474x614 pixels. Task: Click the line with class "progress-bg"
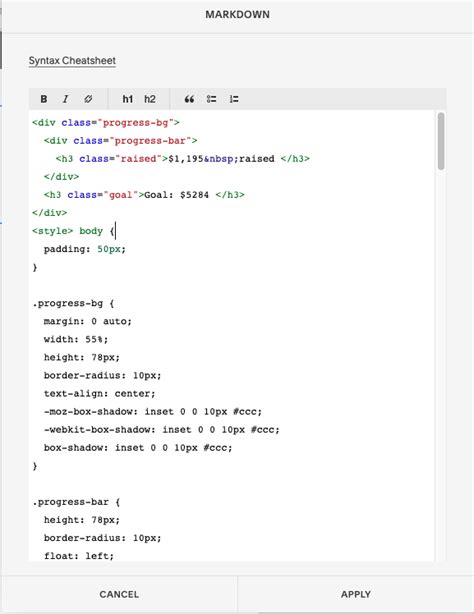(106, 123)
